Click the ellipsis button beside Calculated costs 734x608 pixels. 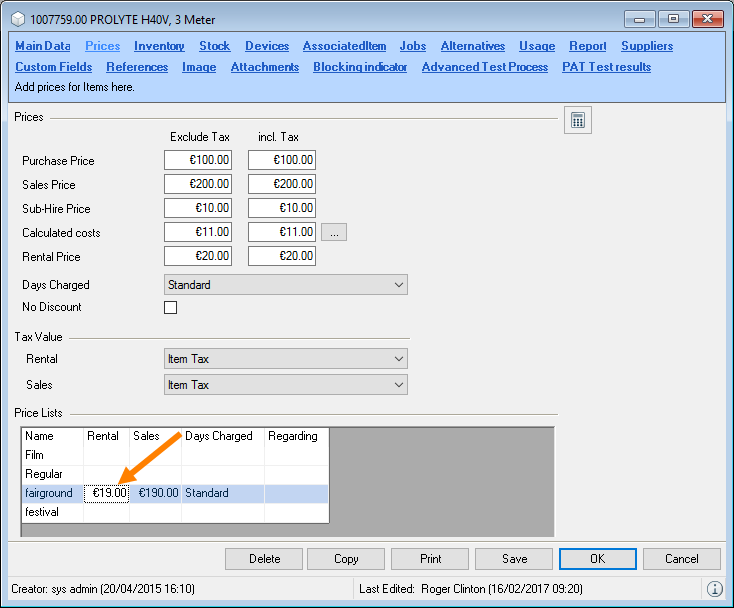pos(335,232)
